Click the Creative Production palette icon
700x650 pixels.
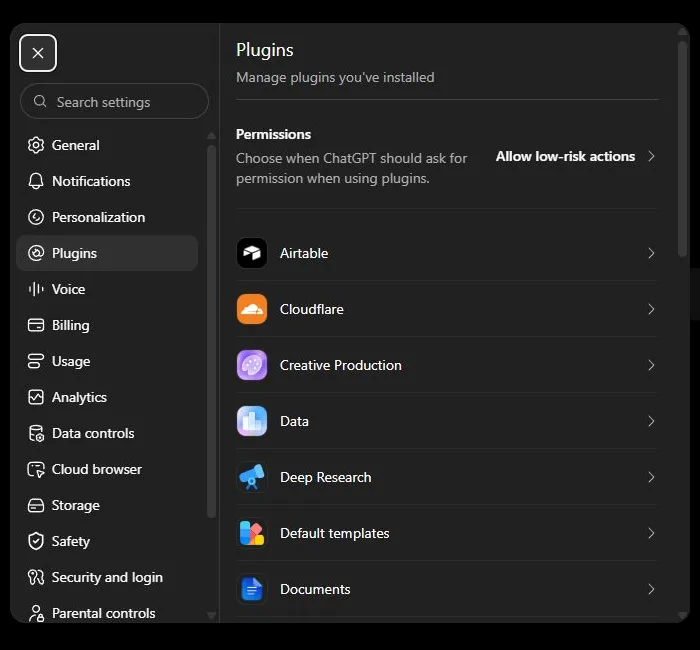252,365
